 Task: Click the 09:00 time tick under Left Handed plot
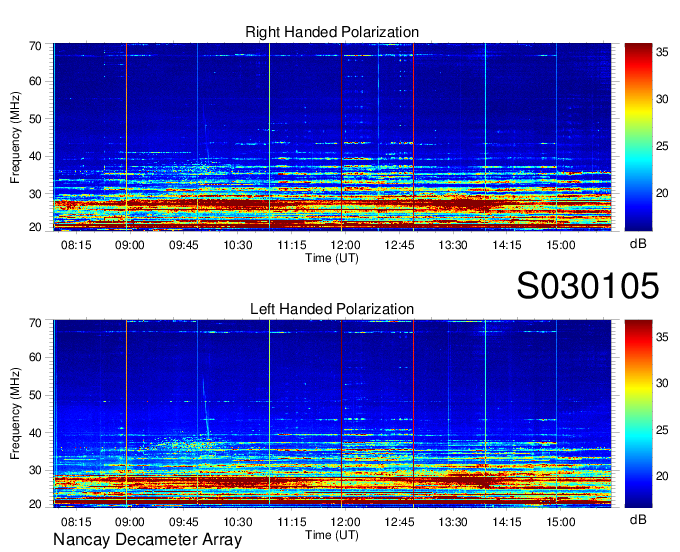[130, 522]
